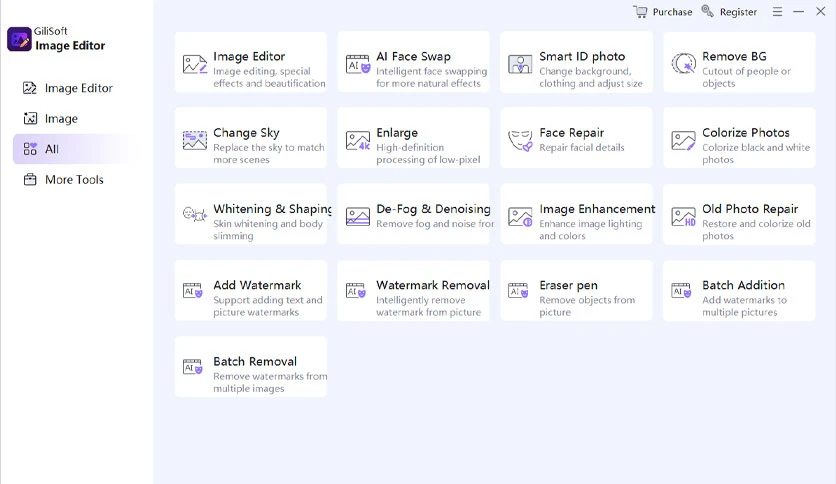The width and height of the screenshot is (836, 484).
Task: Click the All grid sidebar icon
Action: [30, 149]
